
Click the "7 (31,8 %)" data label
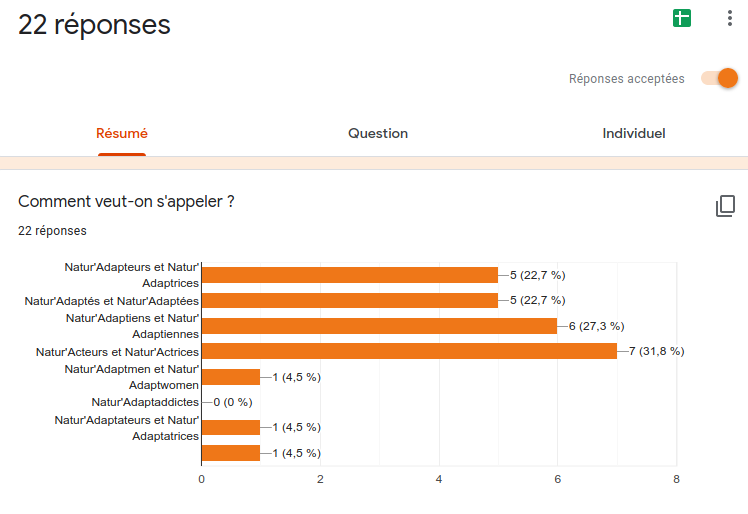tap(656, 351)
